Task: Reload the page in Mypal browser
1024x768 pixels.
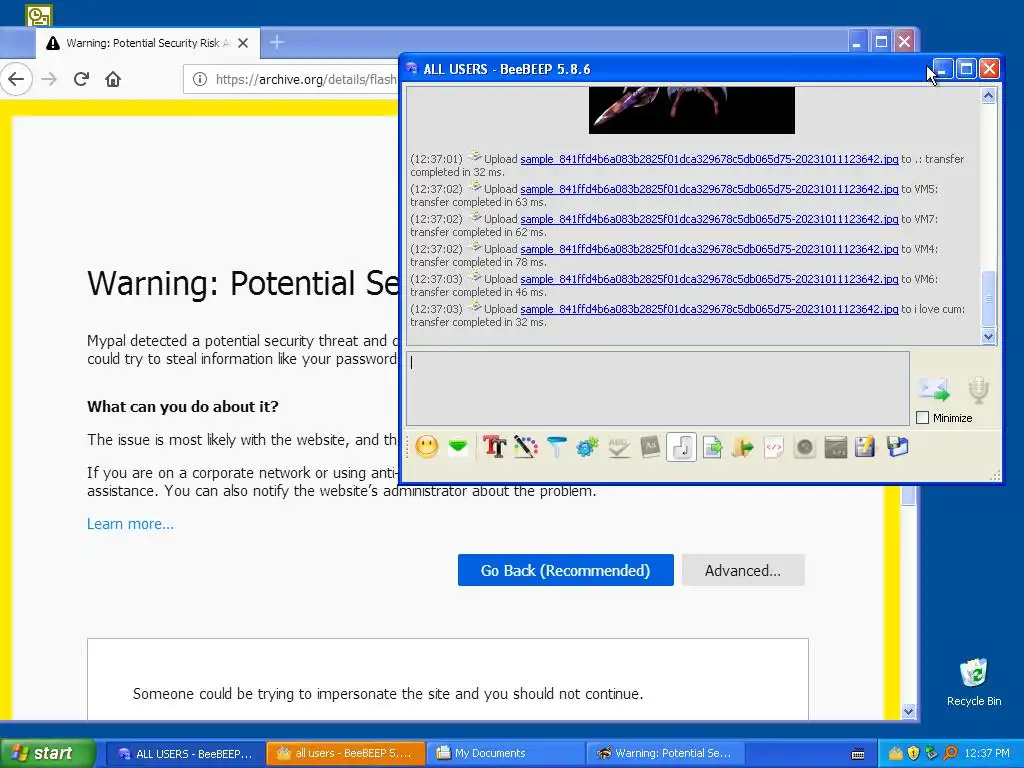Action: (81, 80)
